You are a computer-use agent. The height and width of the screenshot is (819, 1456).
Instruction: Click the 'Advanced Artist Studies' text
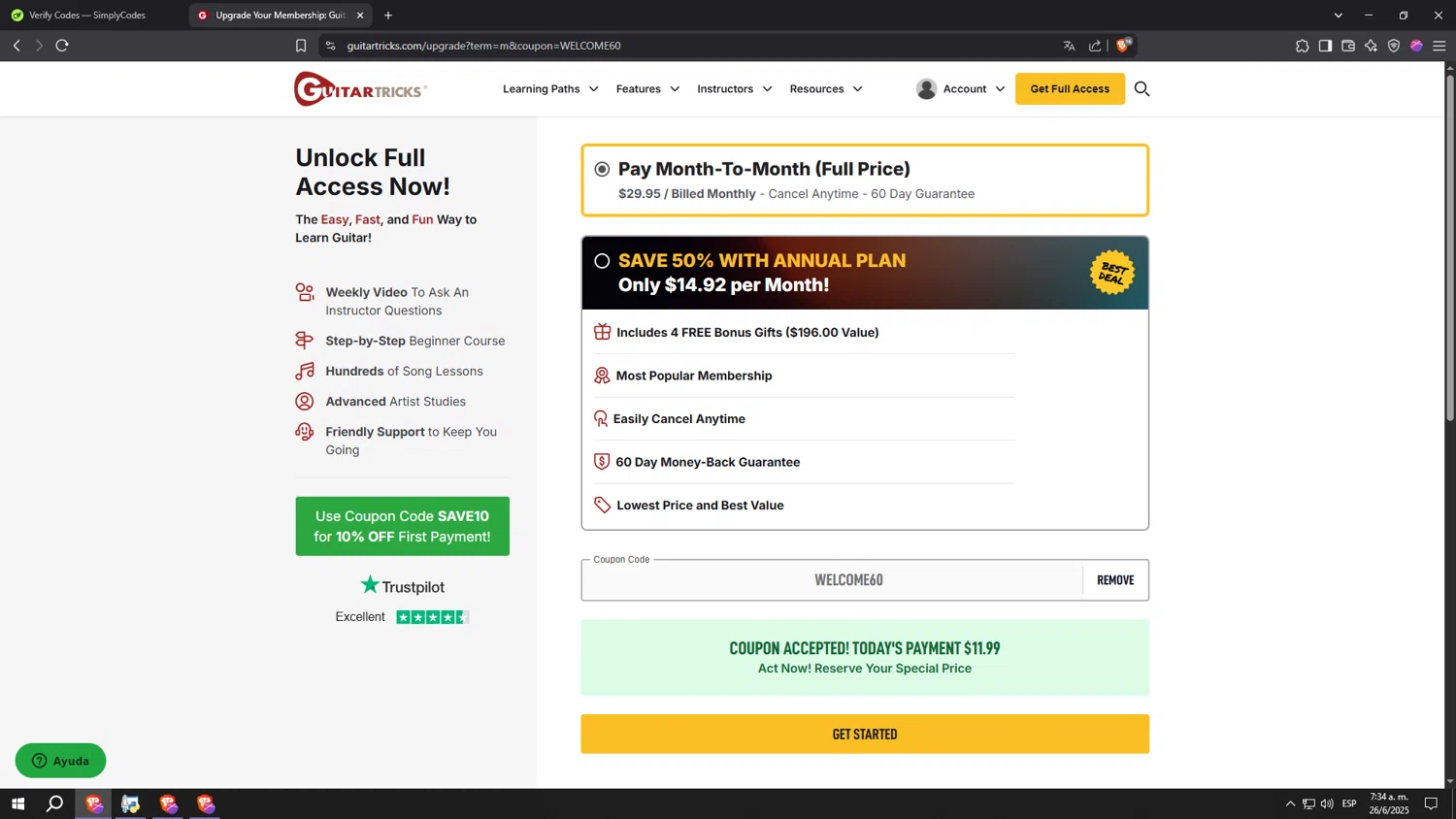coord(396,402)
